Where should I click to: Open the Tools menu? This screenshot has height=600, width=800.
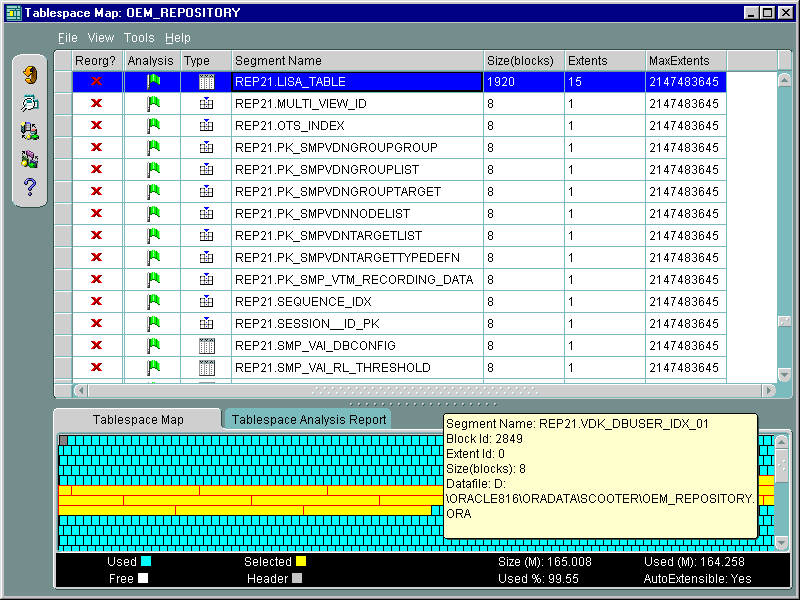[x=139, y=38]
